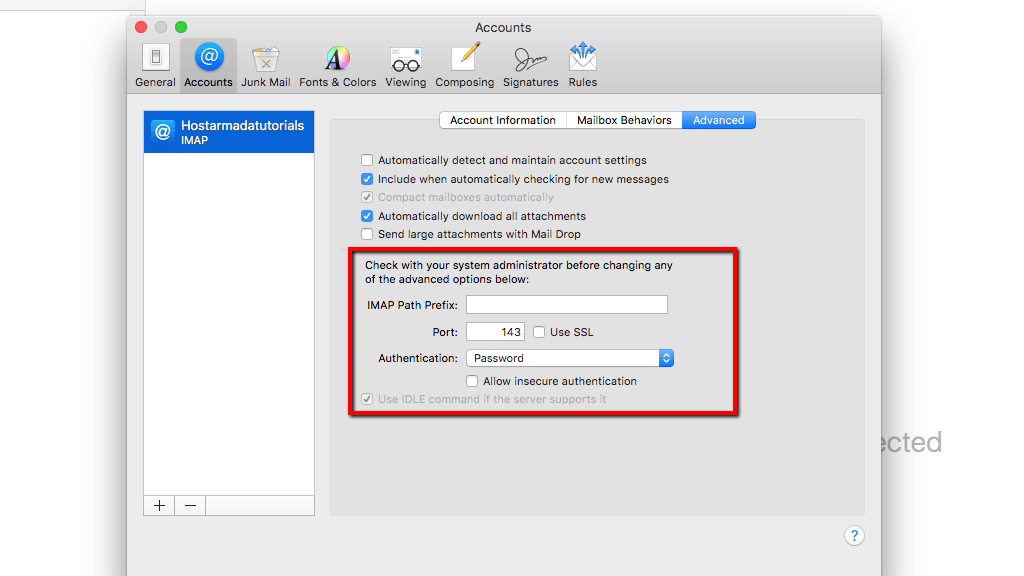The width and height of the screenshot is (1024, 576).
Task: Open the Authentication dropdown showing Password
Action: pyautogui.click(x=569, y=358)
